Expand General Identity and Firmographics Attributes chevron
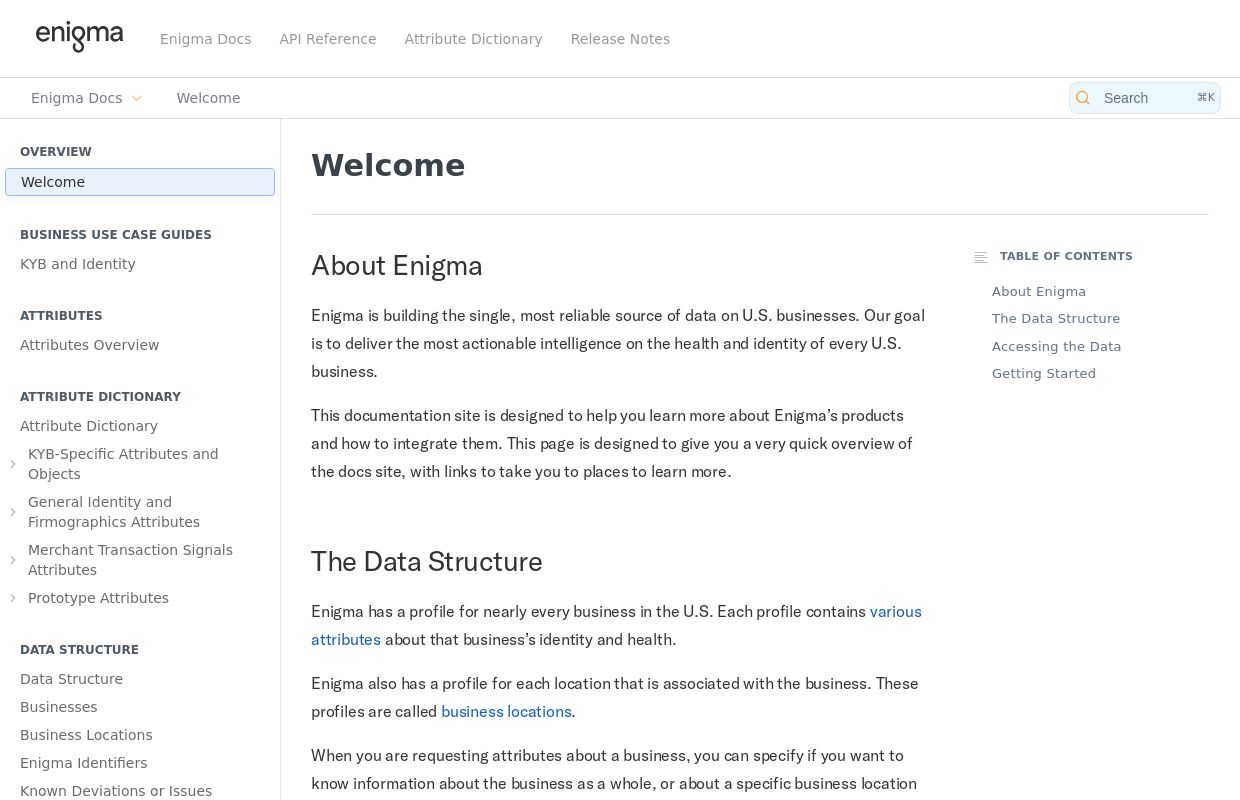1240x800 pixels. 13,512
